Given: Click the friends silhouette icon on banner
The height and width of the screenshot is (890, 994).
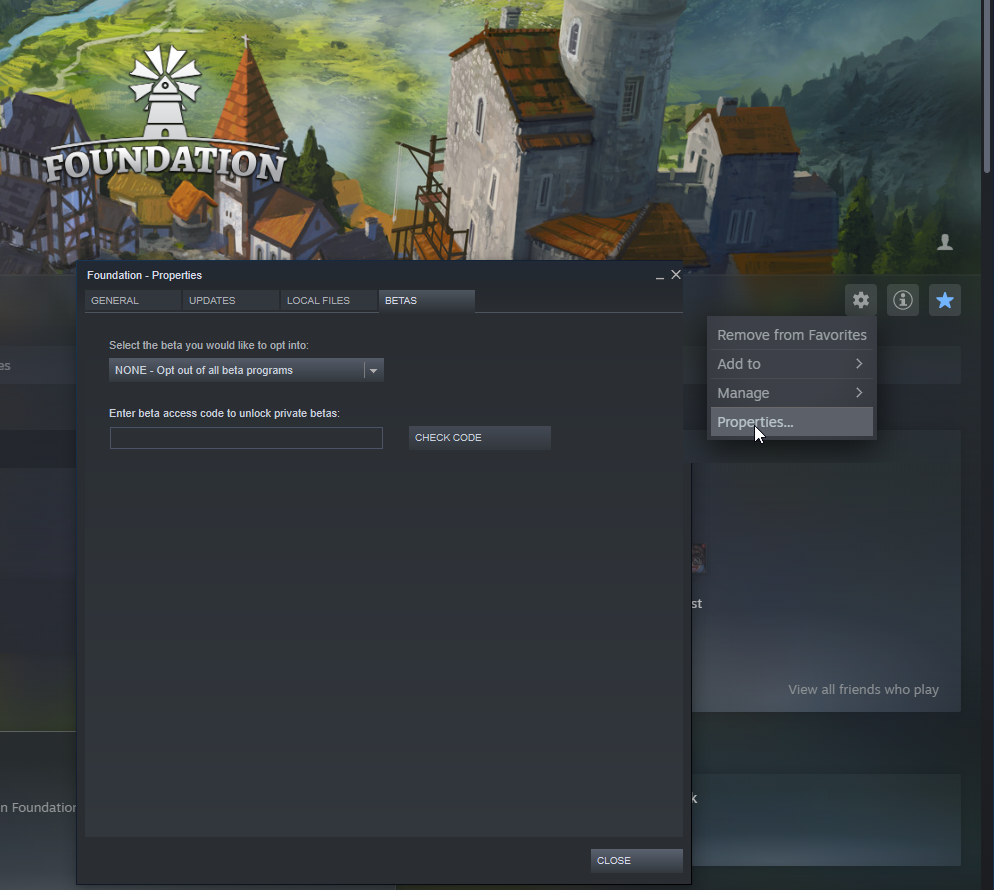Looking at the screenshot, I should [945, 242].
